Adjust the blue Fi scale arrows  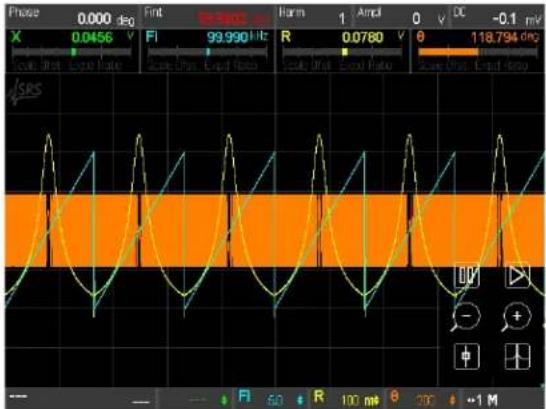pos(300,400)
